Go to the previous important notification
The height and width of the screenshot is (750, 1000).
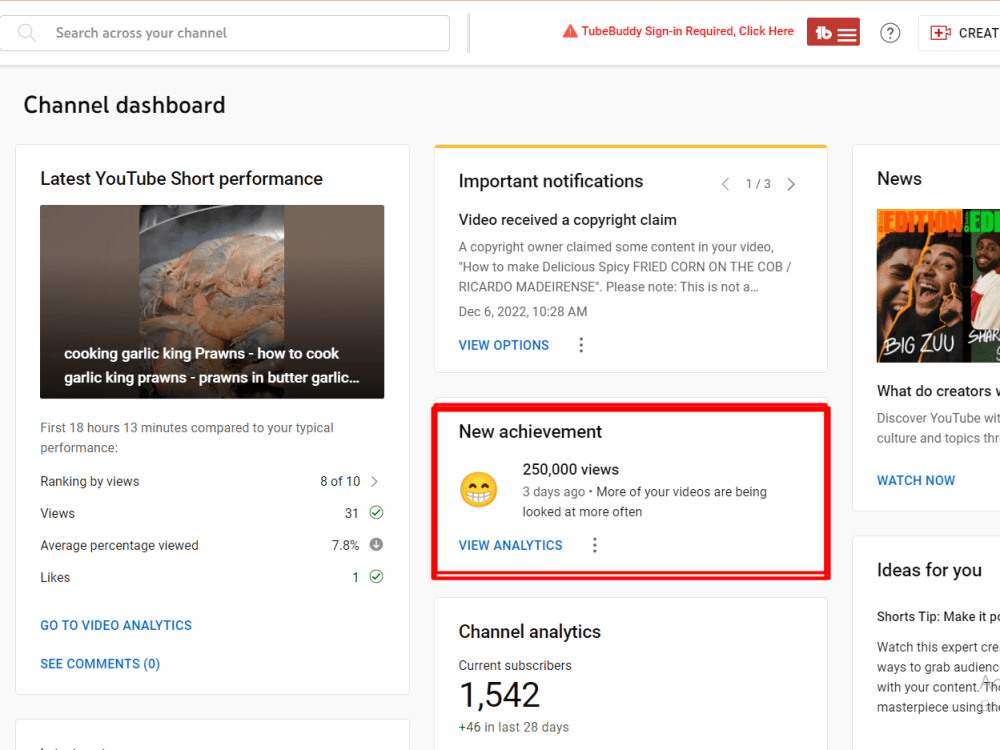pyautogui.click(x=725, y=184)
